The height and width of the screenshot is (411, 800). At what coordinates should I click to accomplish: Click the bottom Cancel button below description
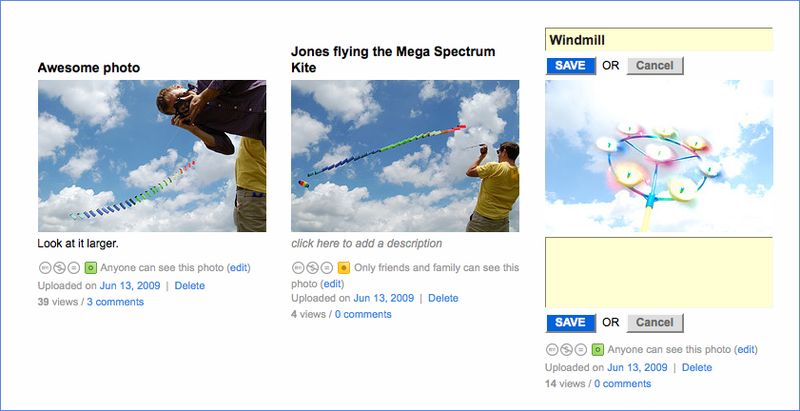coord(655,322)
